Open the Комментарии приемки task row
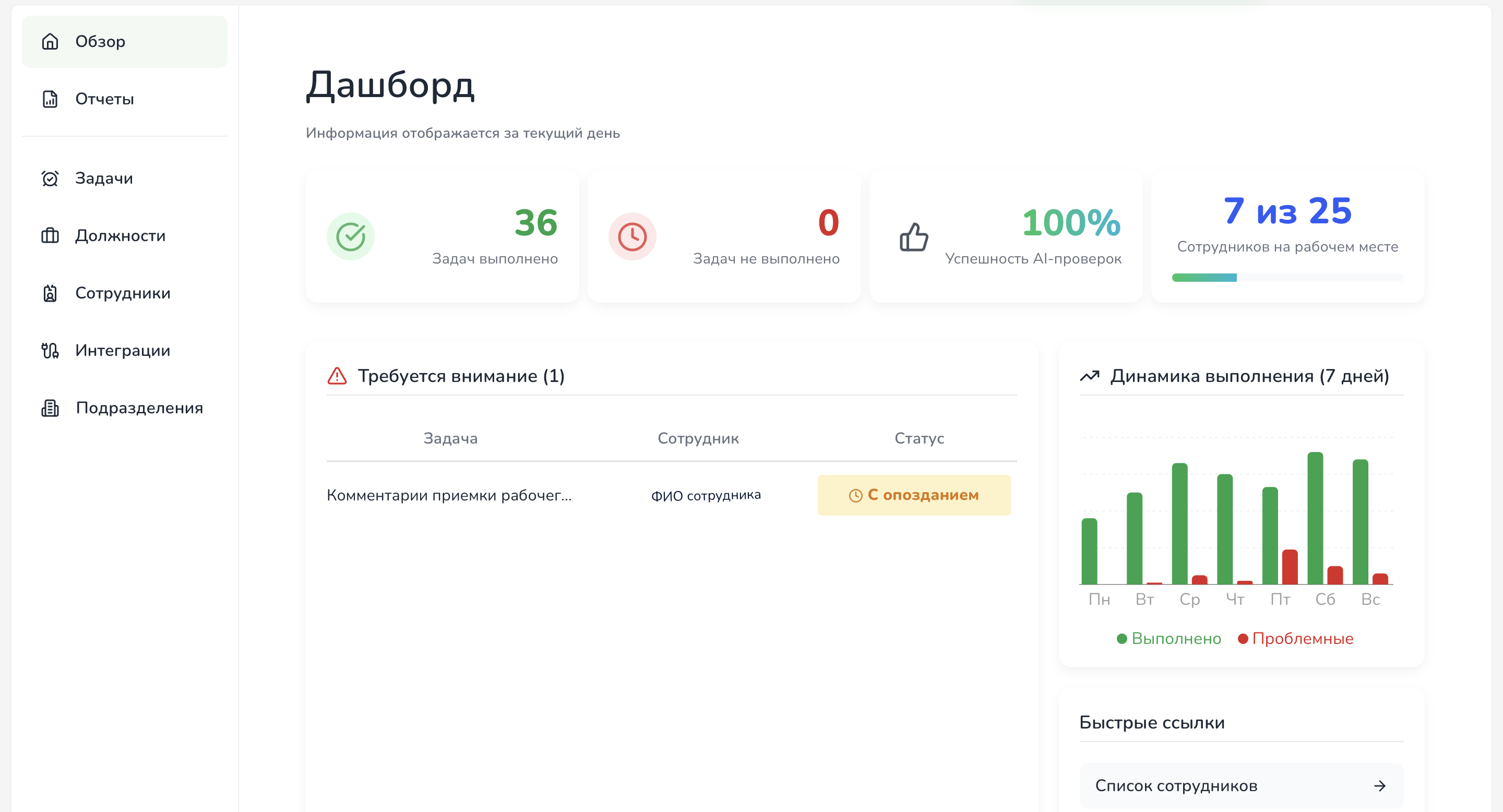The image size is (1503, 812). (449, 495)
